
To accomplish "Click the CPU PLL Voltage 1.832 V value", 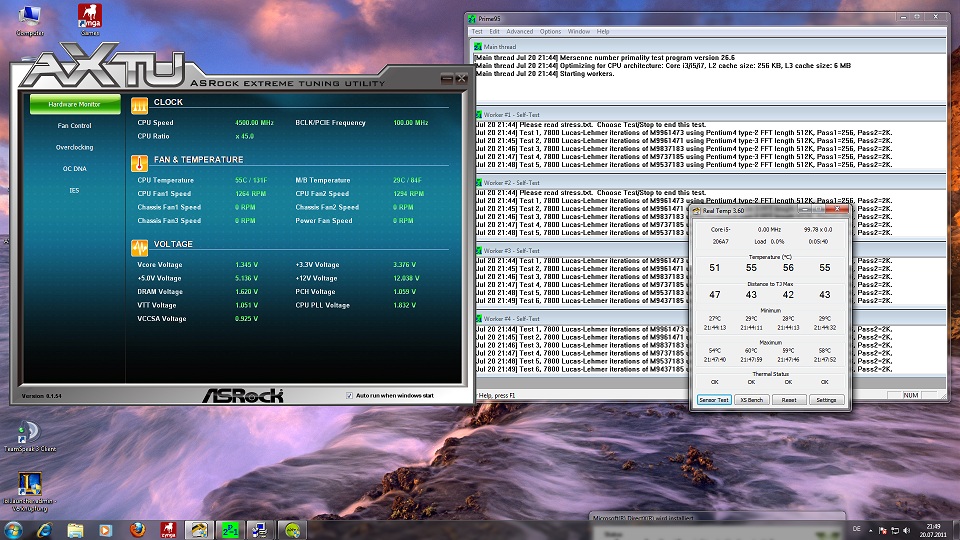I will click(x=404, y=305).
